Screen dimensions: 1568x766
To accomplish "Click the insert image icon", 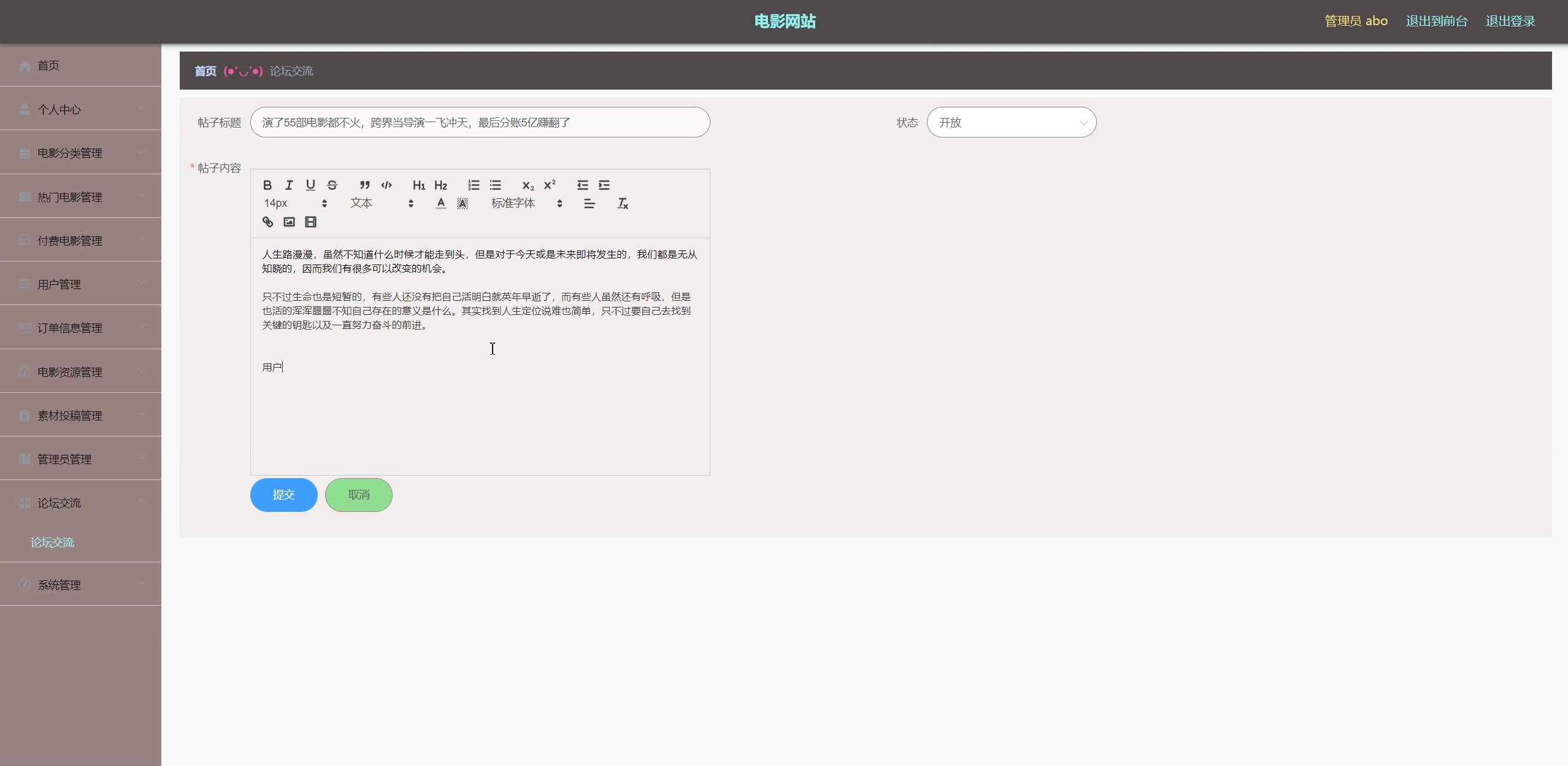I will tap(289, 222).
